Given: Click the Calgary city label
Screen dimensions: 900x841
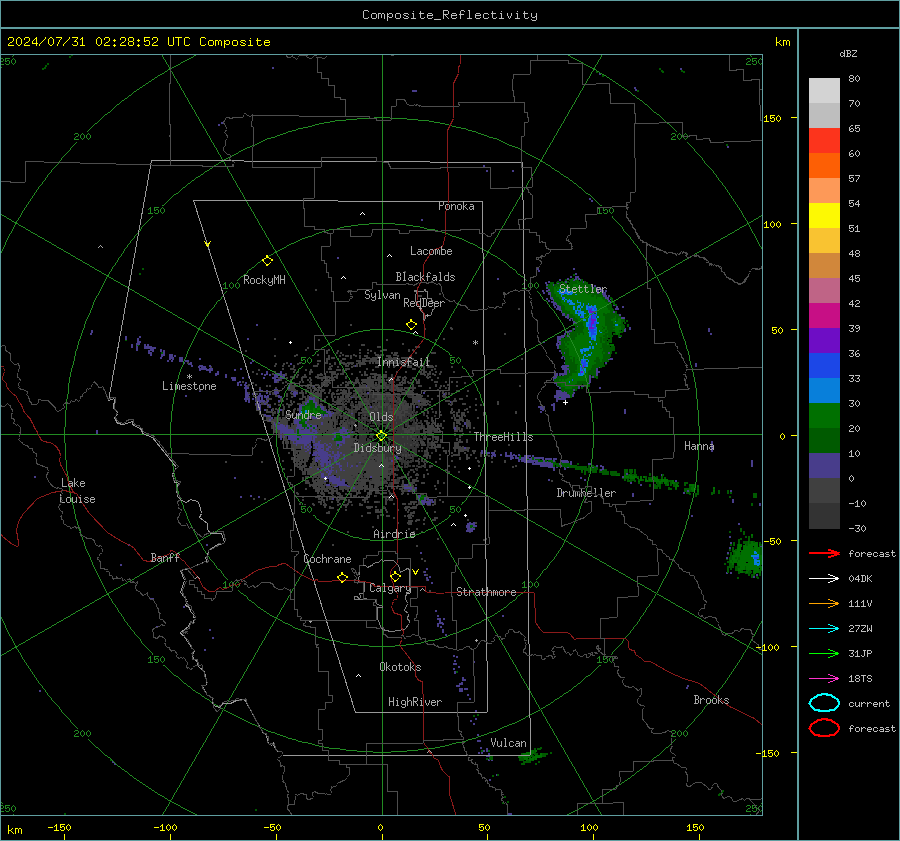Looking at the screenshot, I should (x=390, y=588).
